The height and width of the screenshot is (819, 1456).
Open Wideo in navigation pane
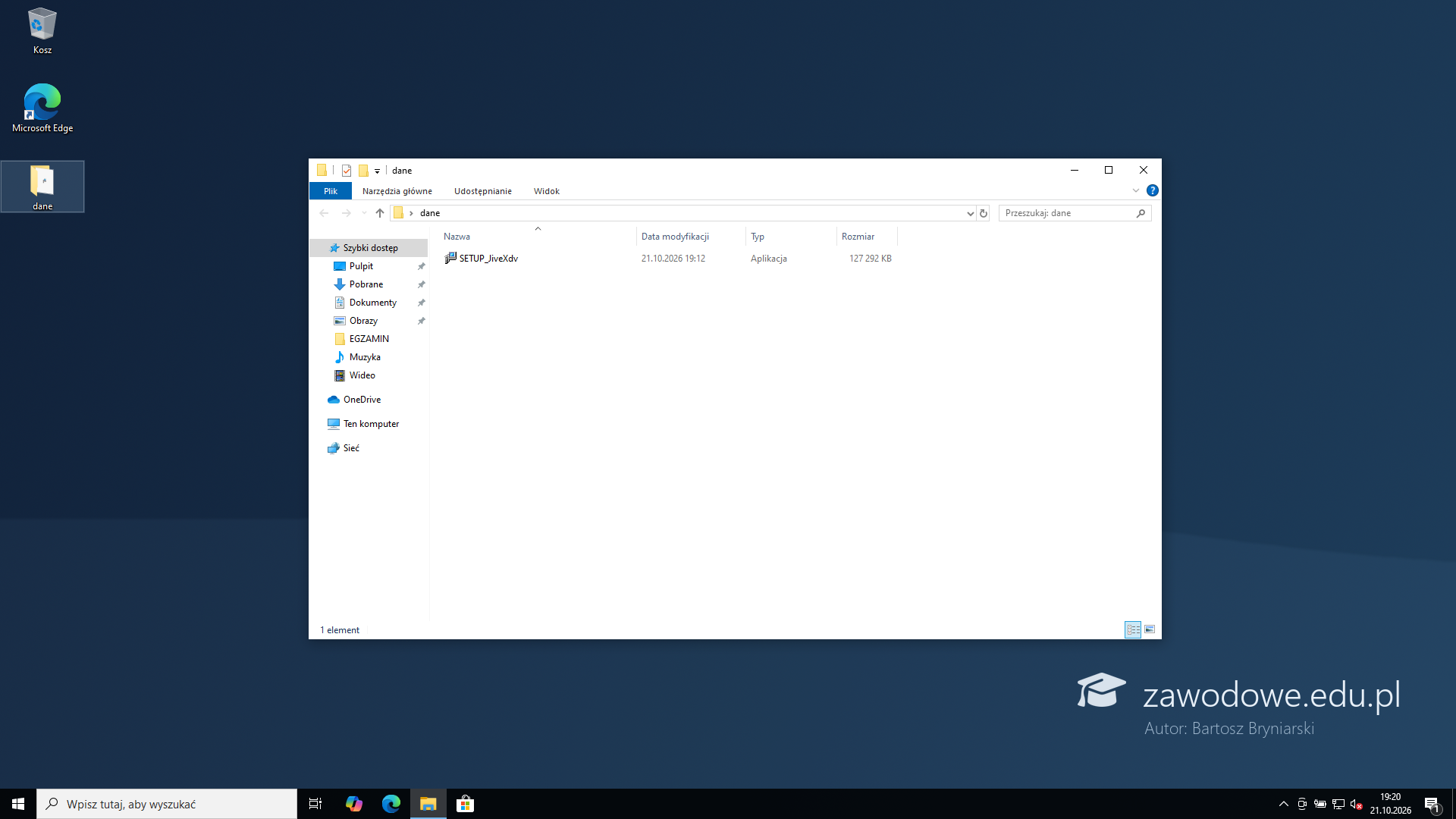tap(362, 375)
